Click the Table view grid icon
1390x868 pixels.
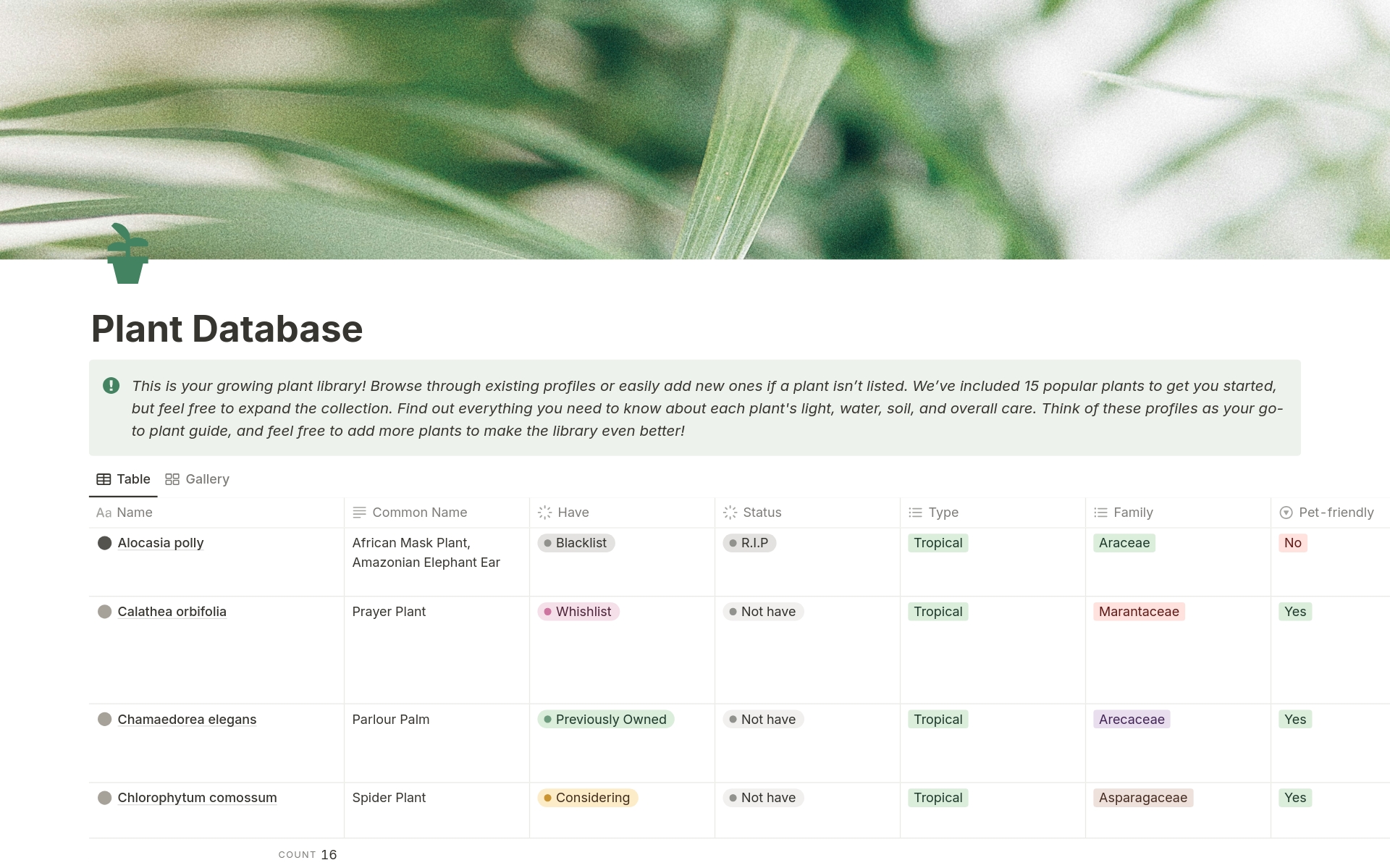(104, 479)
